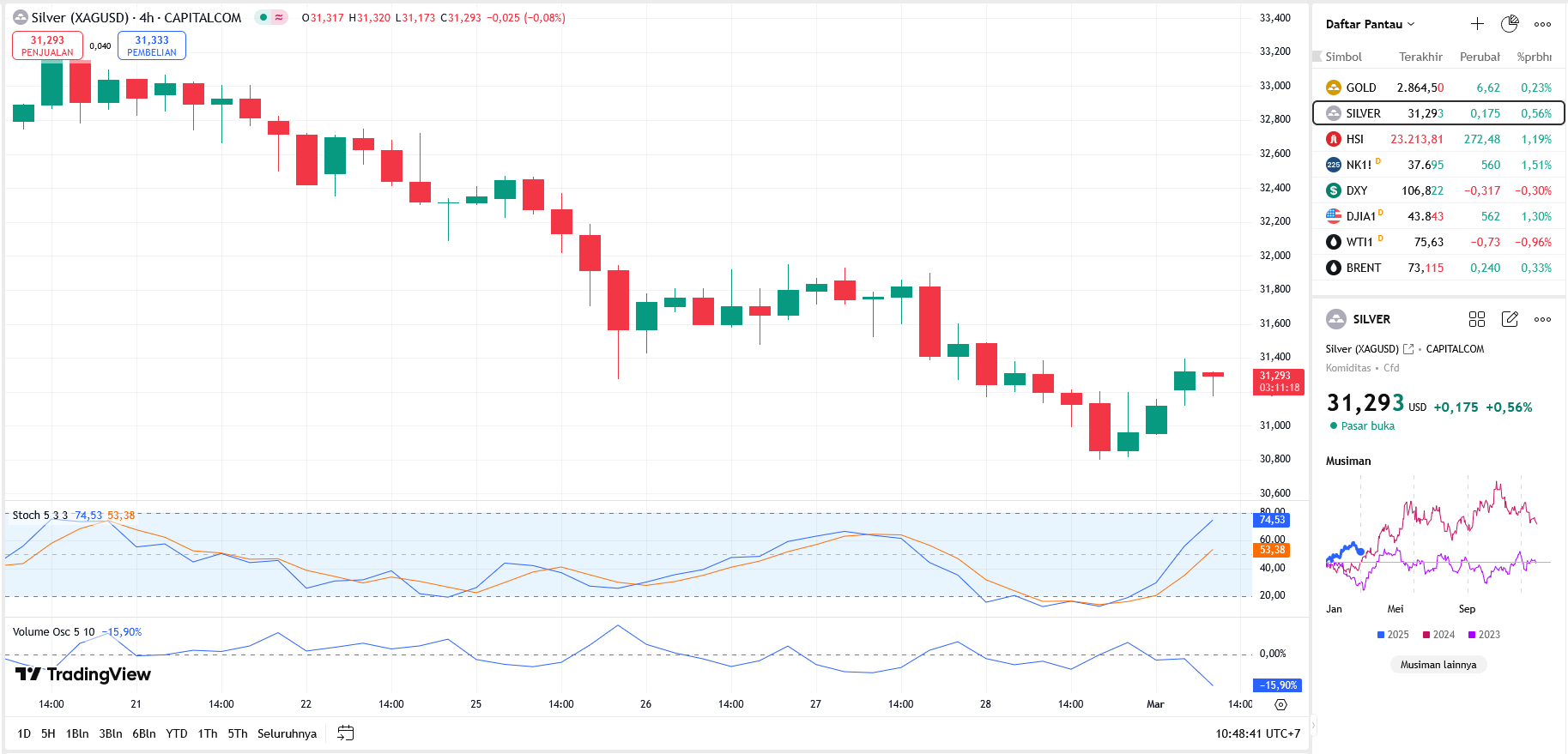Open the watchlist more options menu
Image resolution: width=1568 pixels, height=754 pixels.
pos(1542,24)
